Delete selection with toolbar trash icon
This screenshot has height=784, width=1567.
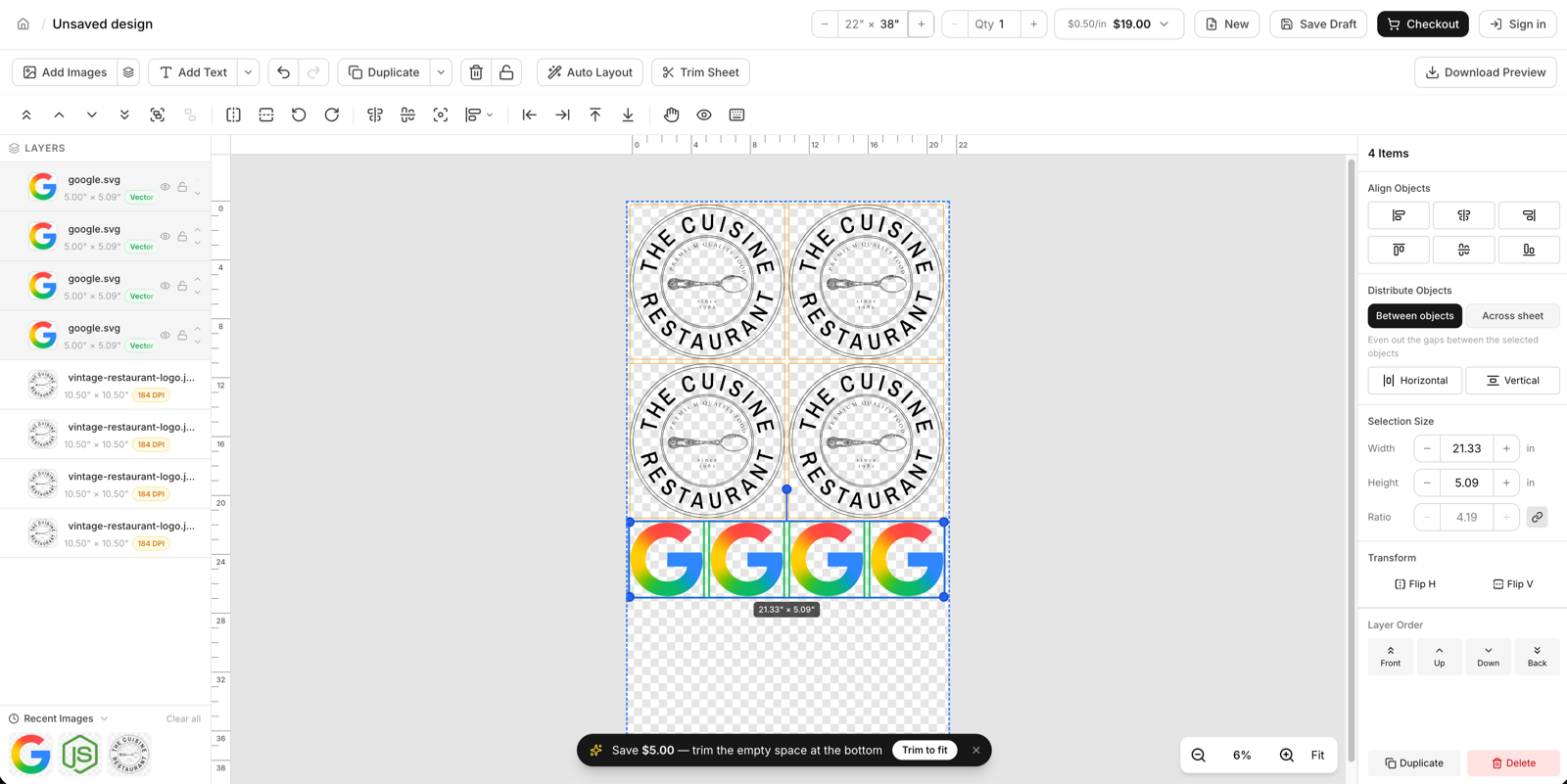click(x=476, y=72)
